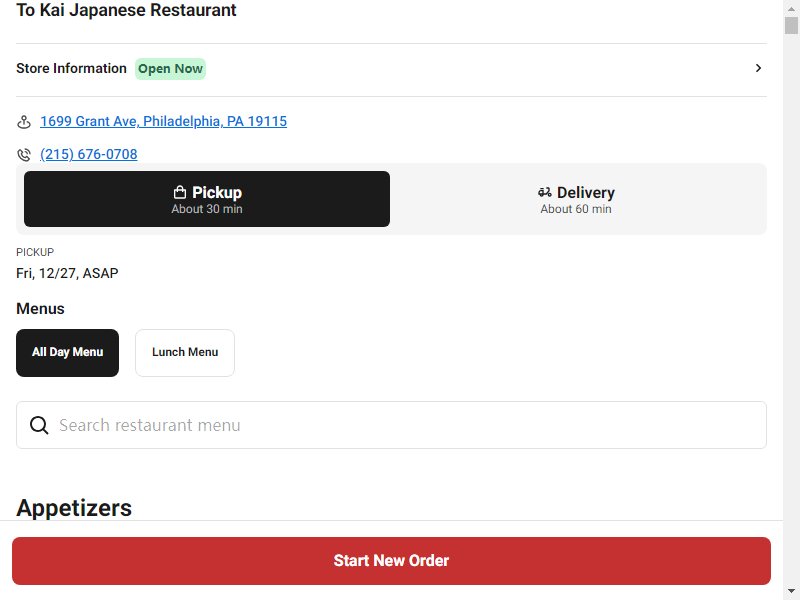Click the location pin icon beside address

click(23, 122)
